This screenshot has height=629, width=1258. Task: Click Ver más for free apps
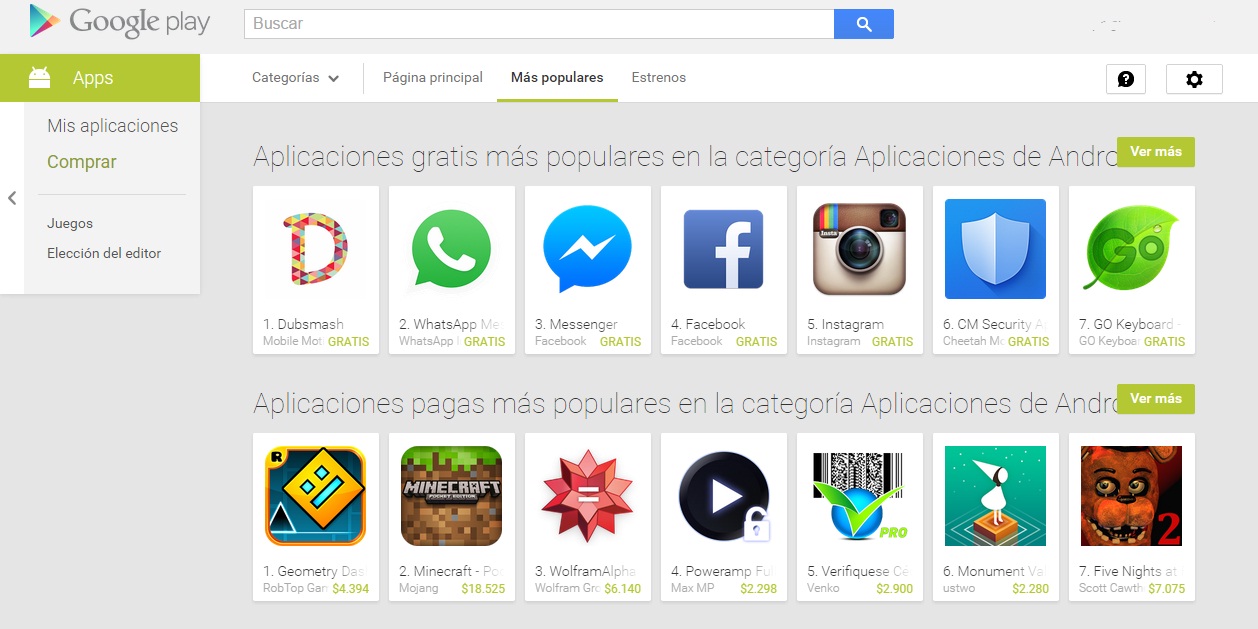[1156, 152]
